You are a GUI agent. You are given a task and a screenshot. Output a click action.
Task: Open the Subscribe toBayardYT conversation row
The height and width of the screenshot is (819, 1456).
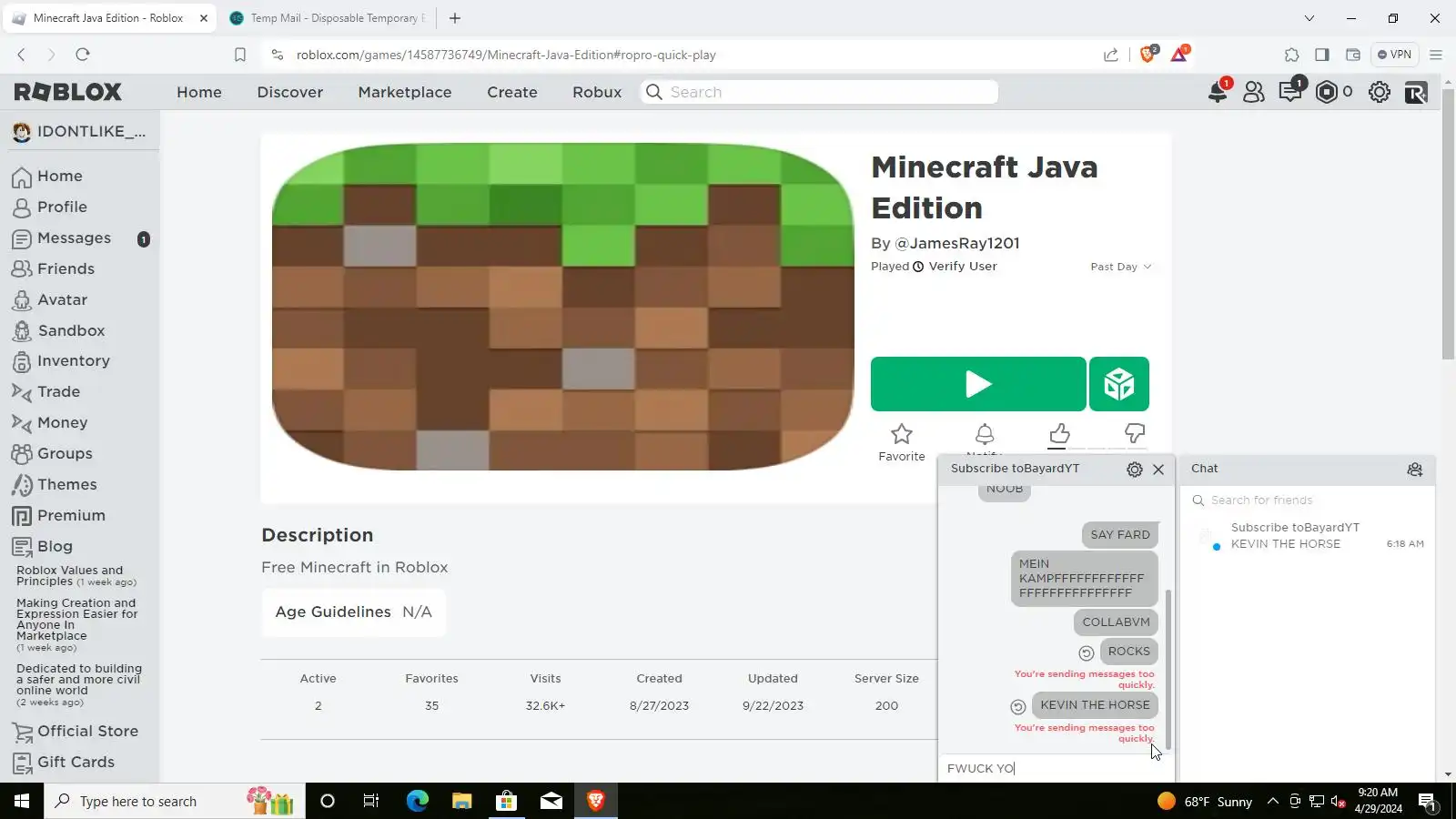click(x=1309, y=536)
